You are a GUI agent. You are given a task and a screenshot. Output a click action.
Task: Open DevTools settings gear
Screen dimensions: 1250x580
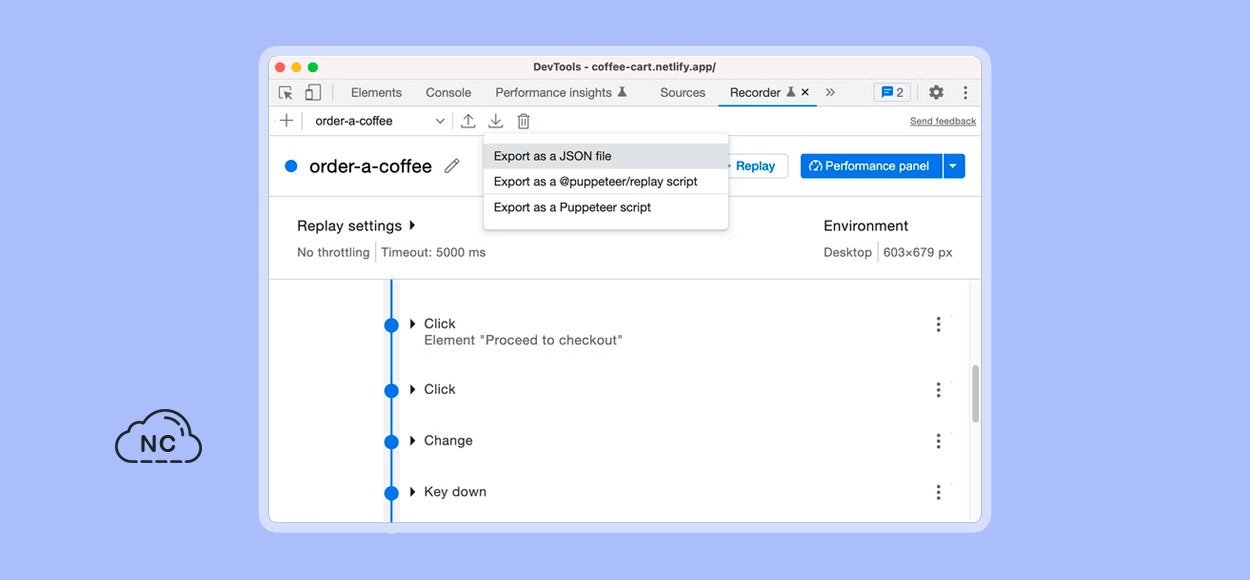click(936, 92)
